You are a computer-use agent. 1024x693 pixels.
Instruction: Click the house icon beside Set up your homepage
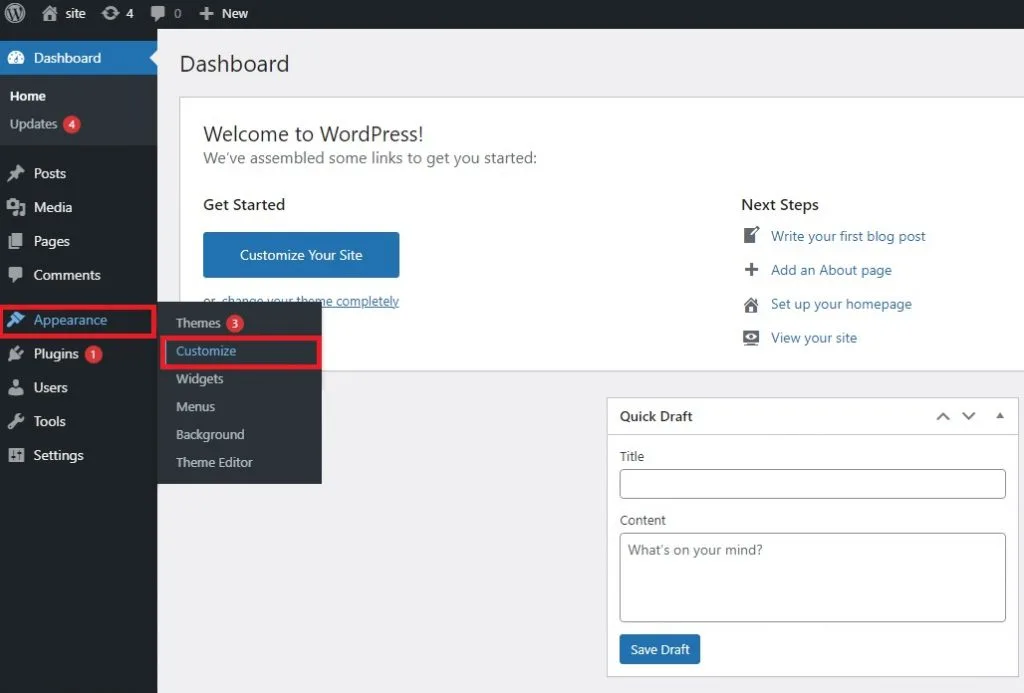pyautogui.click(x=752, y=304)
